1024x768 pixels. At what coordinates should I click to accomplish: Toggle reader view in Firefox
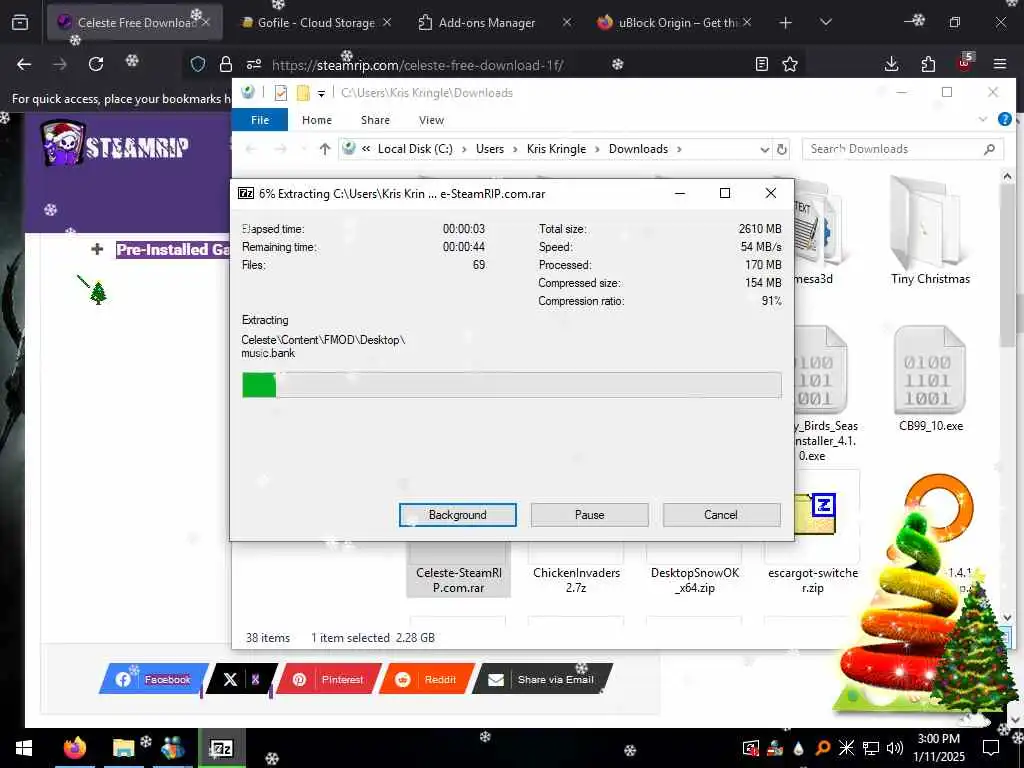(761, 64)
